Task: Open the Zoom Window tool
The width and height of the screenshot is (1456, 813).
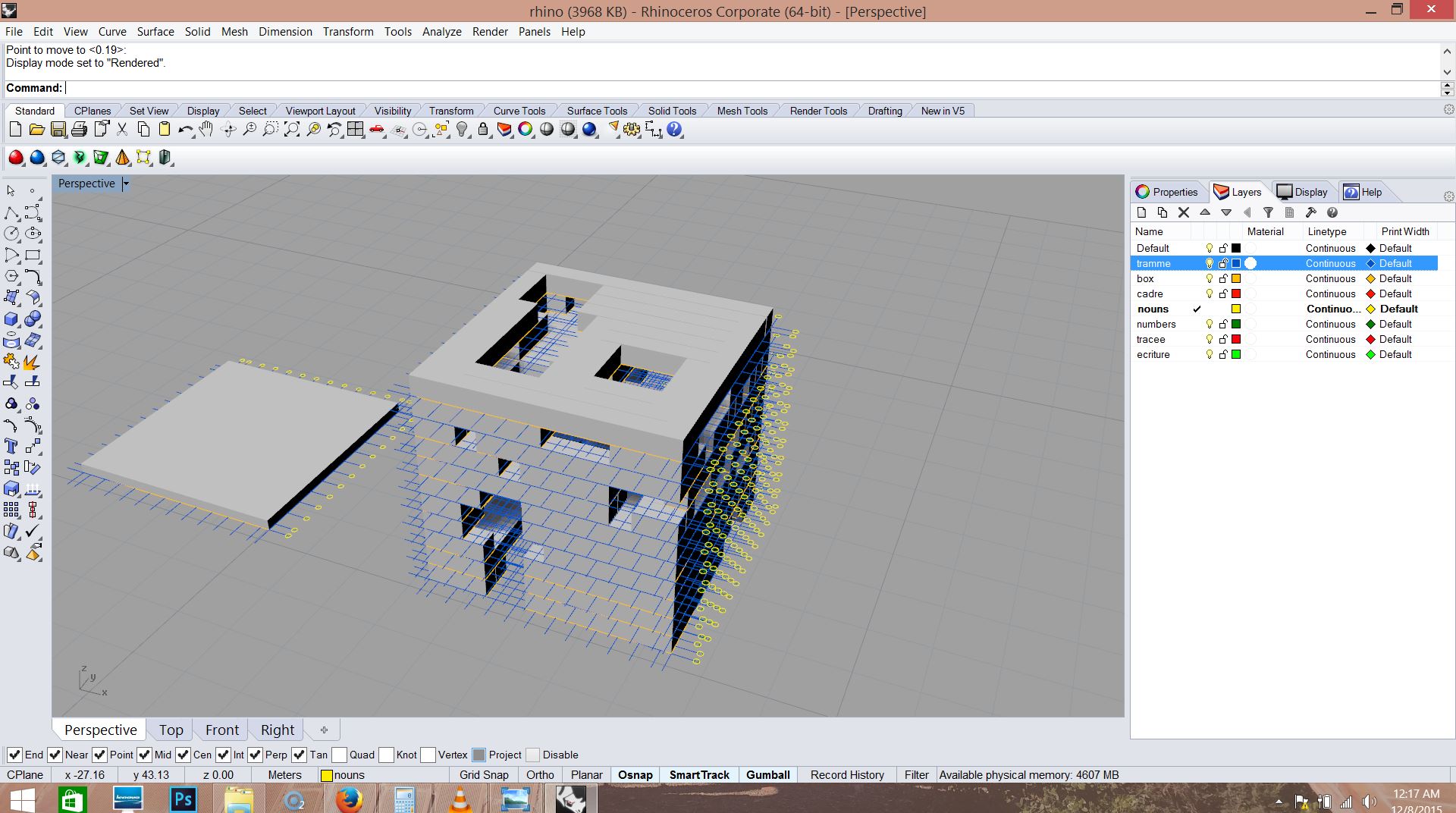Action: pyautogui.click(x=271, y=129)
